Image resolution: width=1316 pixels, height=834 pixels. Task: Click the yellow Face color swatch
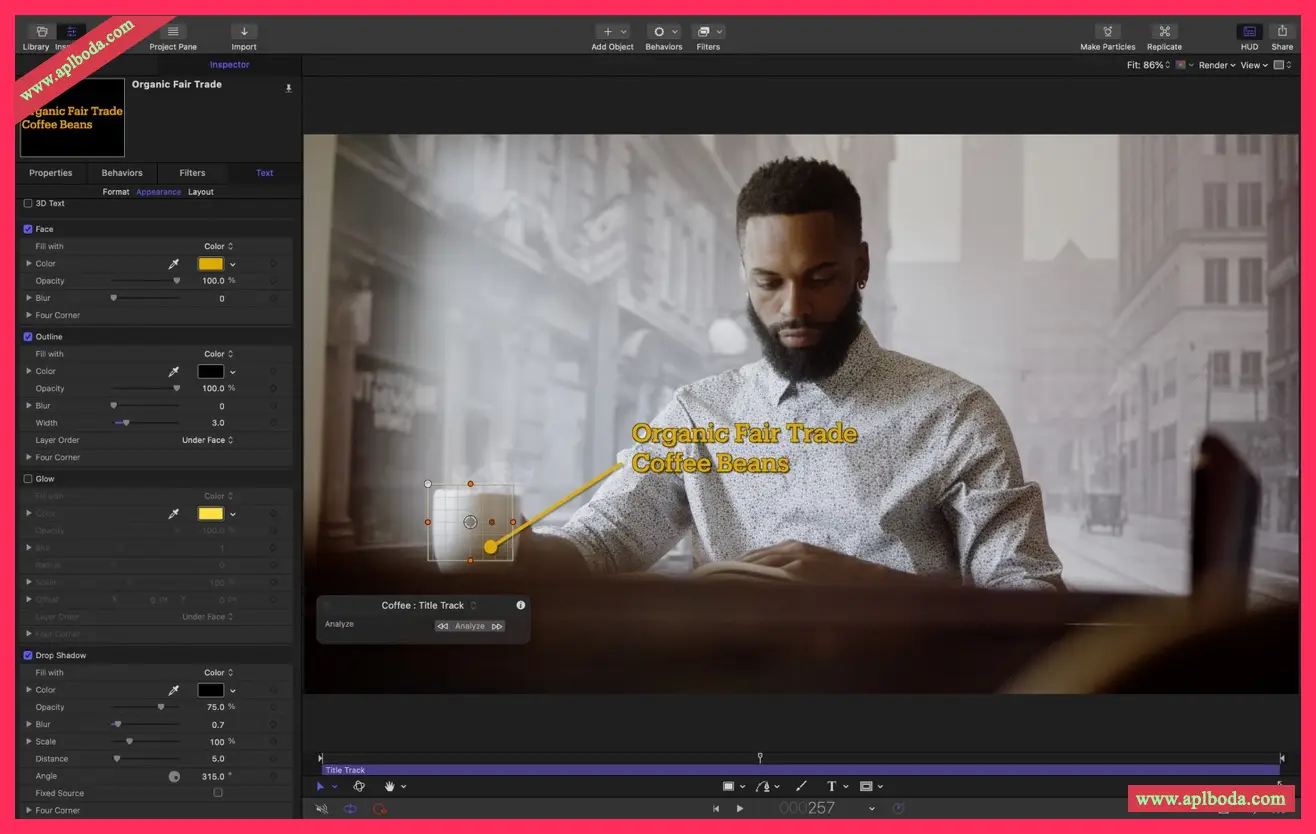click(x=210, y=263)
